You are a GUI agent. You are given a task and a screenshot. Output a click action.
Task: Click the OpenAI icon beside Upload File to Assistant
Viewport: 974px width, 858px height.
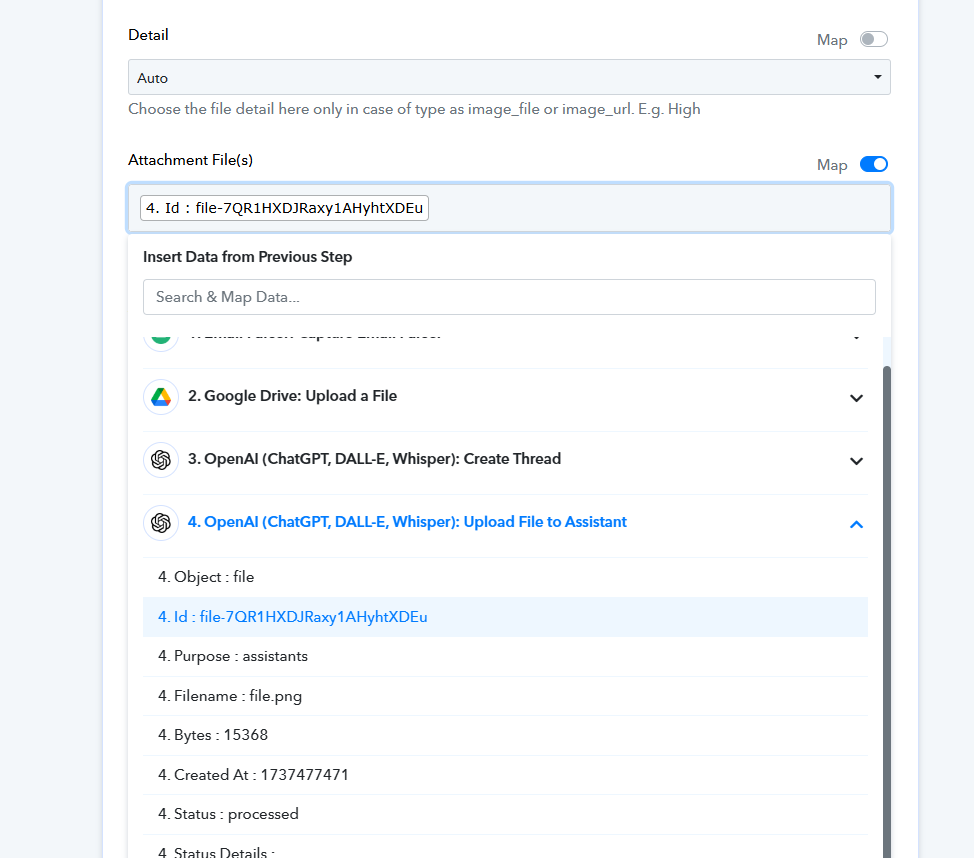coord(161,523)
